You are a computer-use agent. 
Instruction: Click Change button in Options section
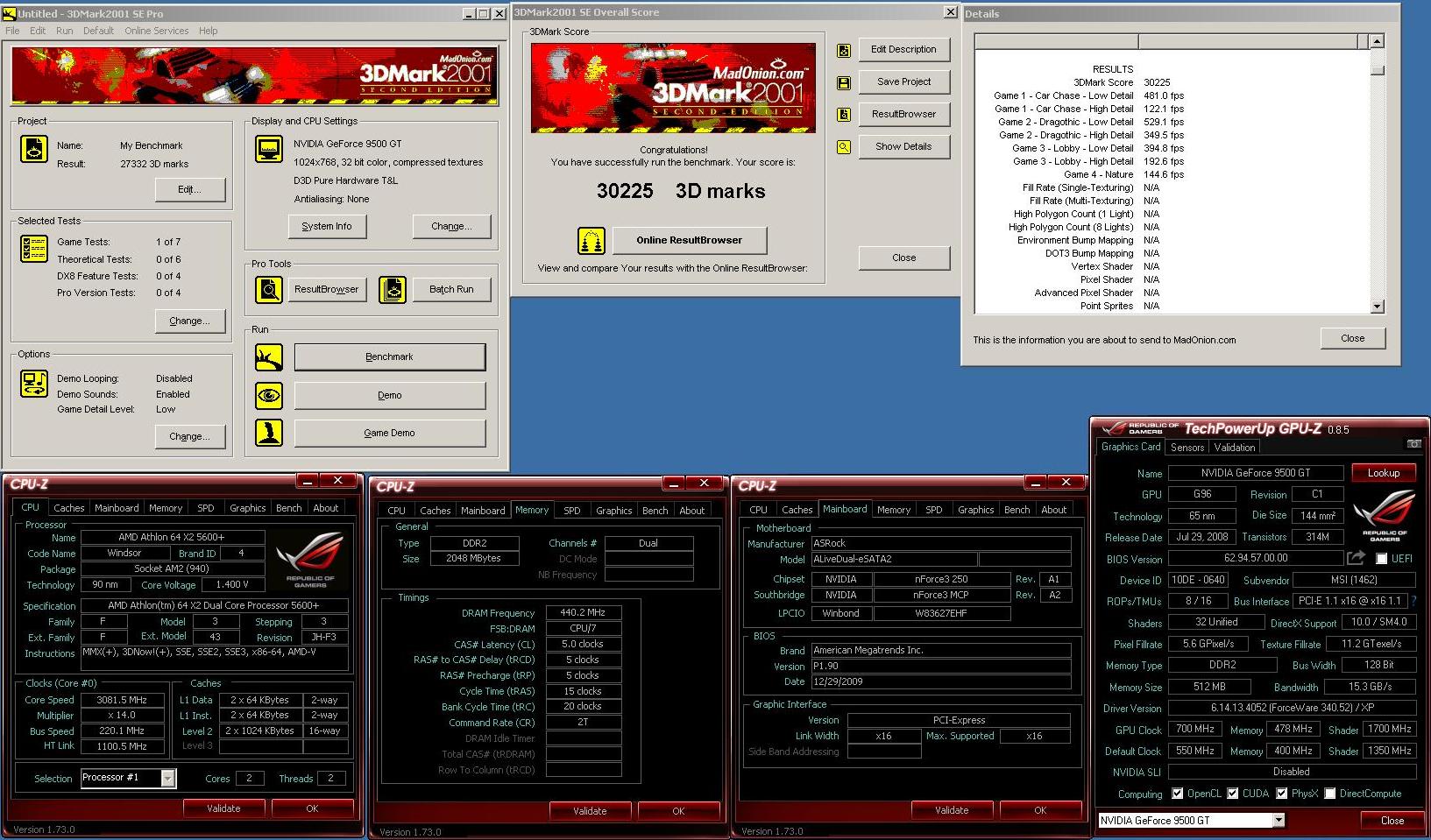(189, 436)
